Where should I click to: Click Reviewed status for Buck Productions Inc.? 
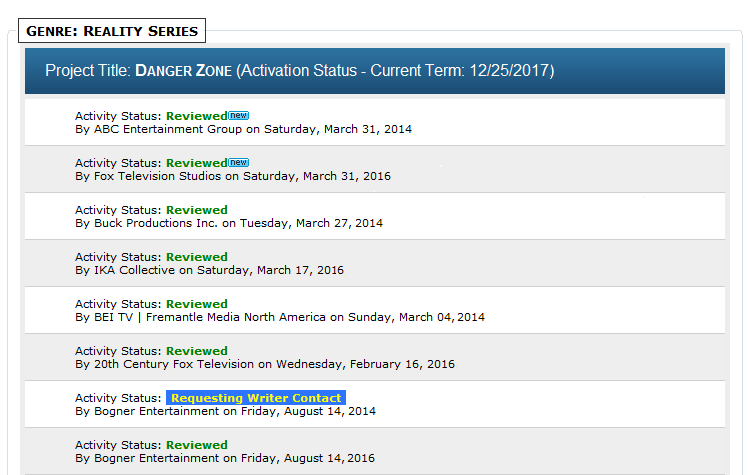click(x=197, y=210)
